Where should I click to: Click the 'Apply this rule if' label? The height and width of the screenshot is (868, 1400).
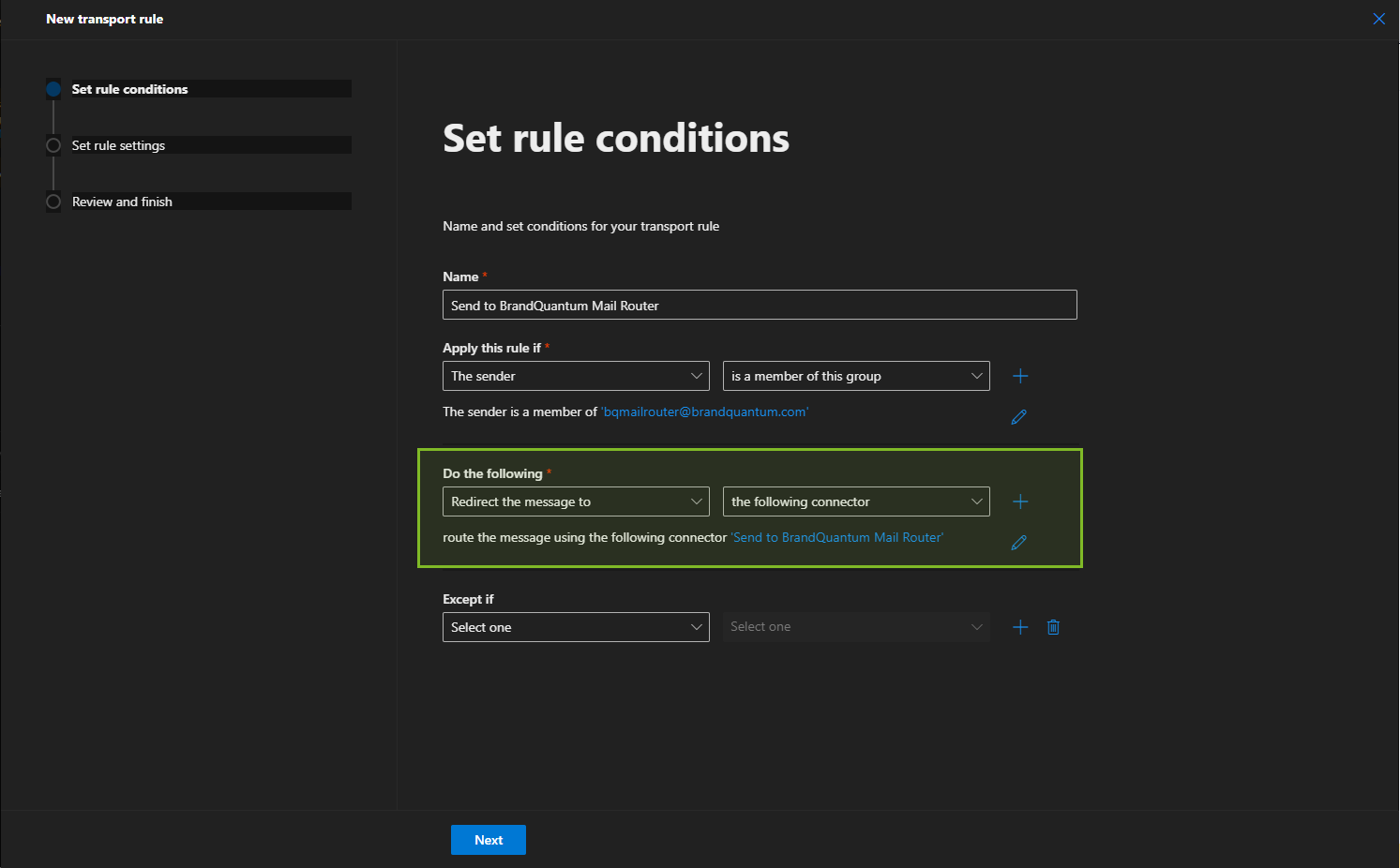(492, 348)
